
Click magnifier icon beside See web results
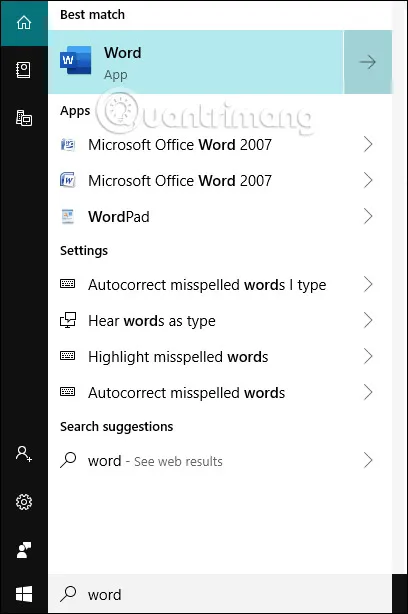point(68,460)
